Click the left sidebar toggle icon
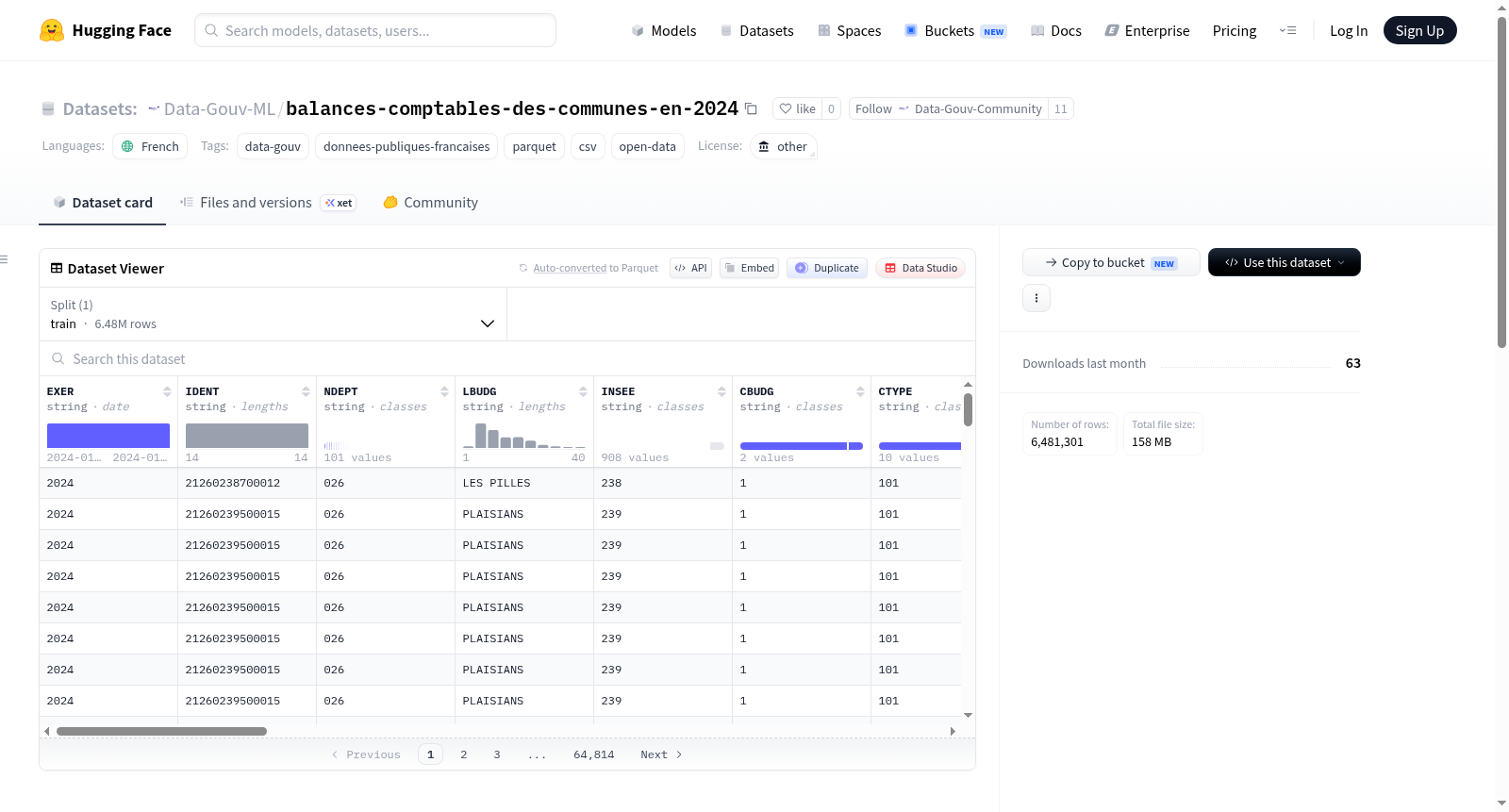 coord(4,259)
